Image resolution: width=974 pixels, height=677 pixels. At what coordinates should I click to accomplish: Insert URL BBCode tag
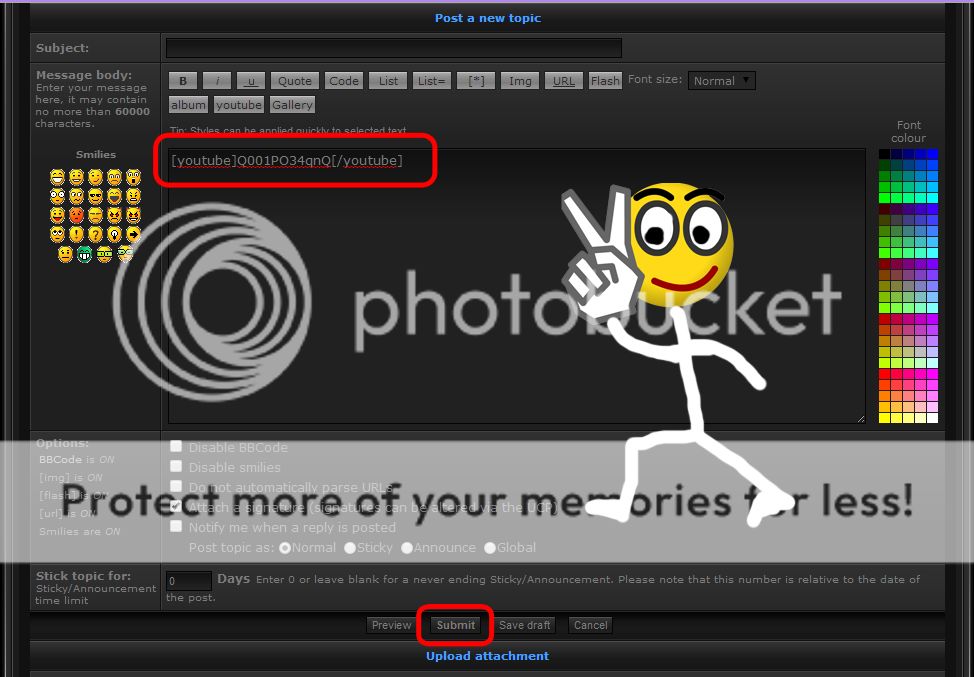click(x=563, y=81)
